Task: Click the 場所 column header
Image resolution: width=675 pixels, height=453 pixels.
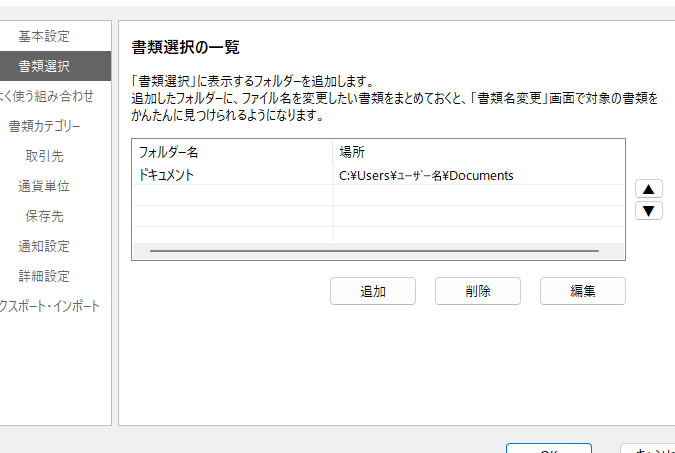Action: point(478,152)
